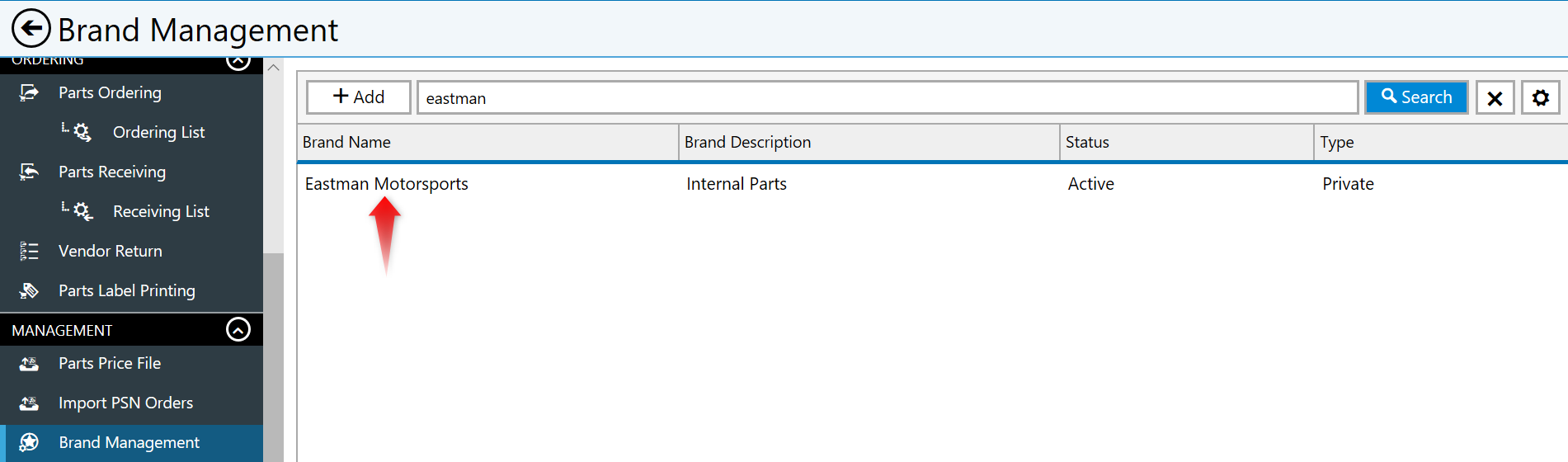
Task: Click the 'Internal Parts' description cell
Action: 737,184
